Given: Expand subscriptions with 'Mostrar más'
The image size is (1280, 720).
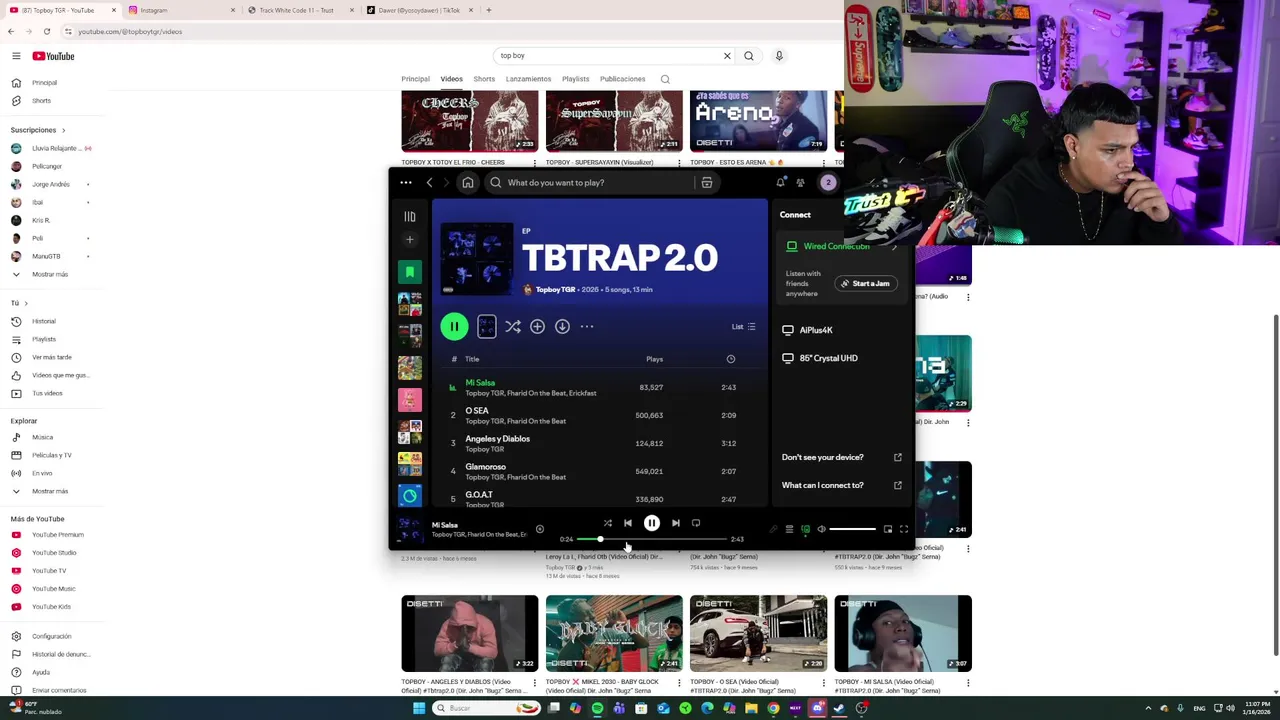Looking at the screenshot, I should coord(49,274).
